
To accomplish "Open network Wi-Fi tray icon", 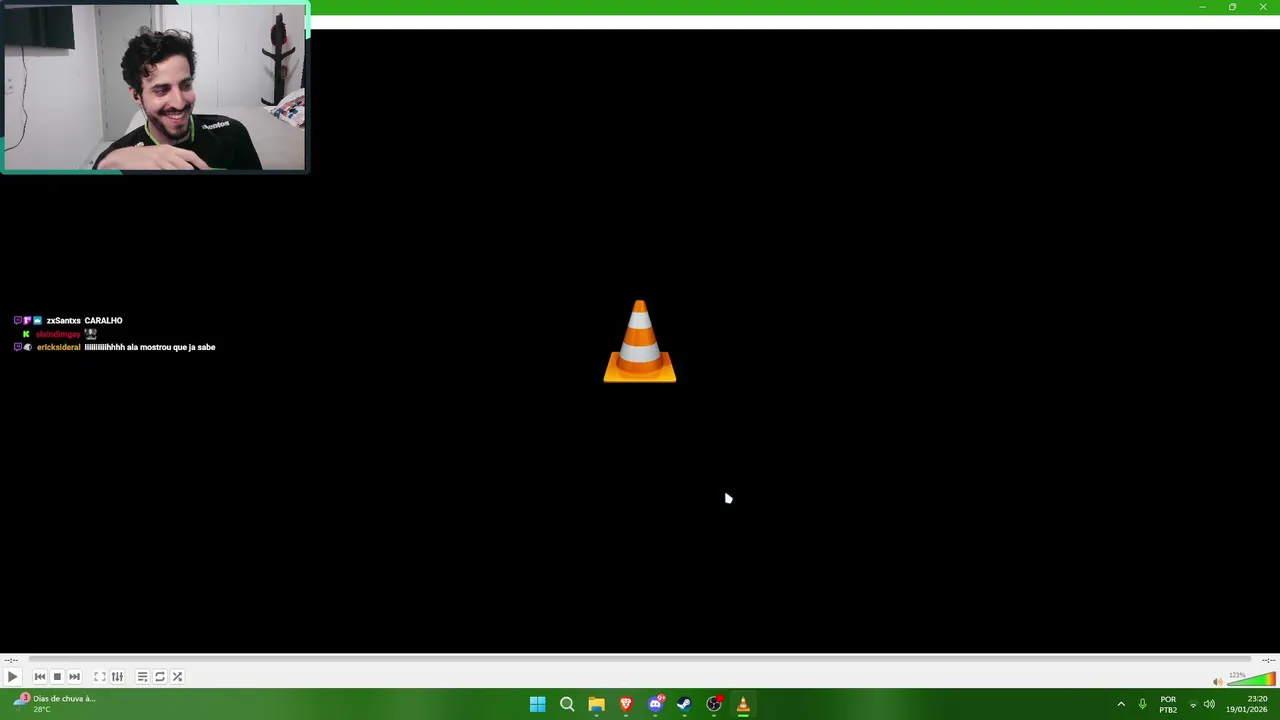I will click(x=1193, y=705).
